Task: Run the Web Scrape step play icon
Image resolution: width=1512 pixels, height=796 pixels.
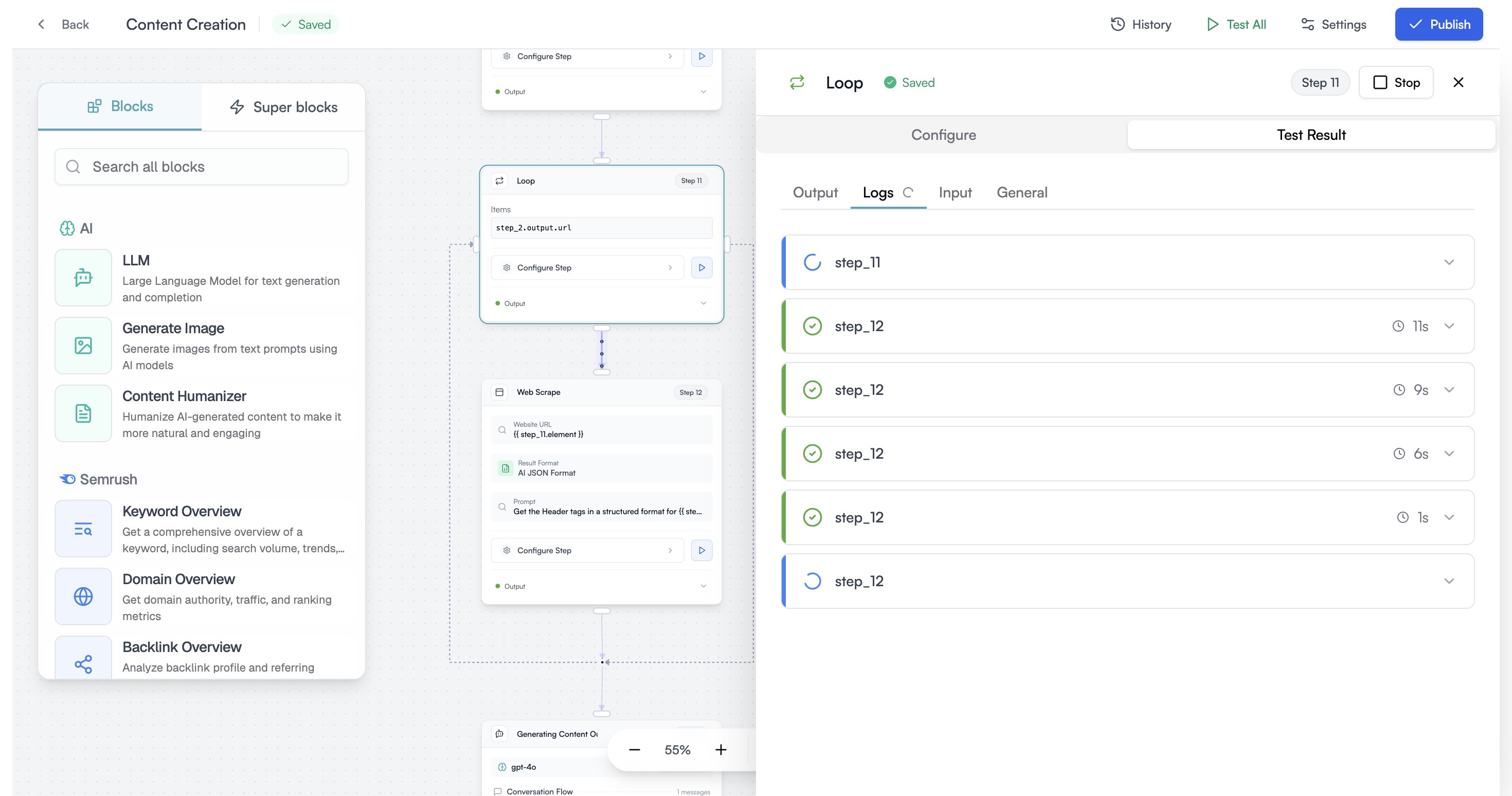Action: pyautogui.click(x=701, y=551)
